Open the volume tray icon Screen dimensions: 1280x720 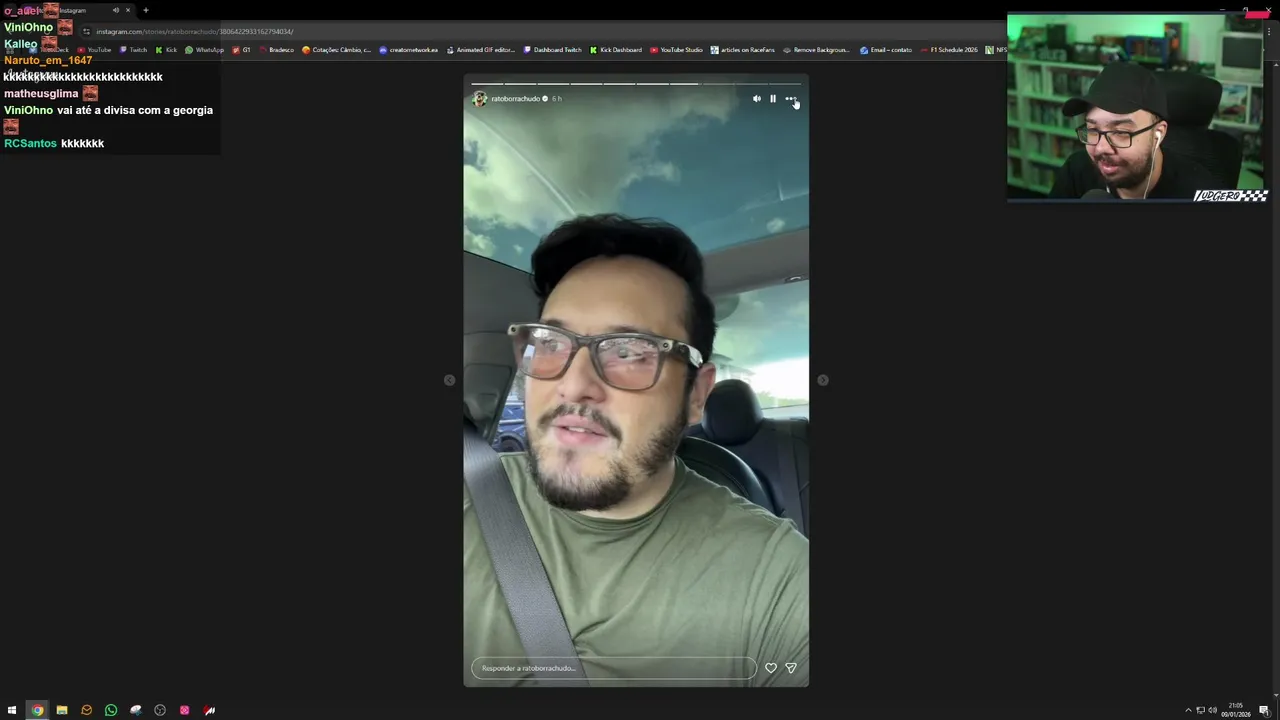click(x=1212, y=710)
